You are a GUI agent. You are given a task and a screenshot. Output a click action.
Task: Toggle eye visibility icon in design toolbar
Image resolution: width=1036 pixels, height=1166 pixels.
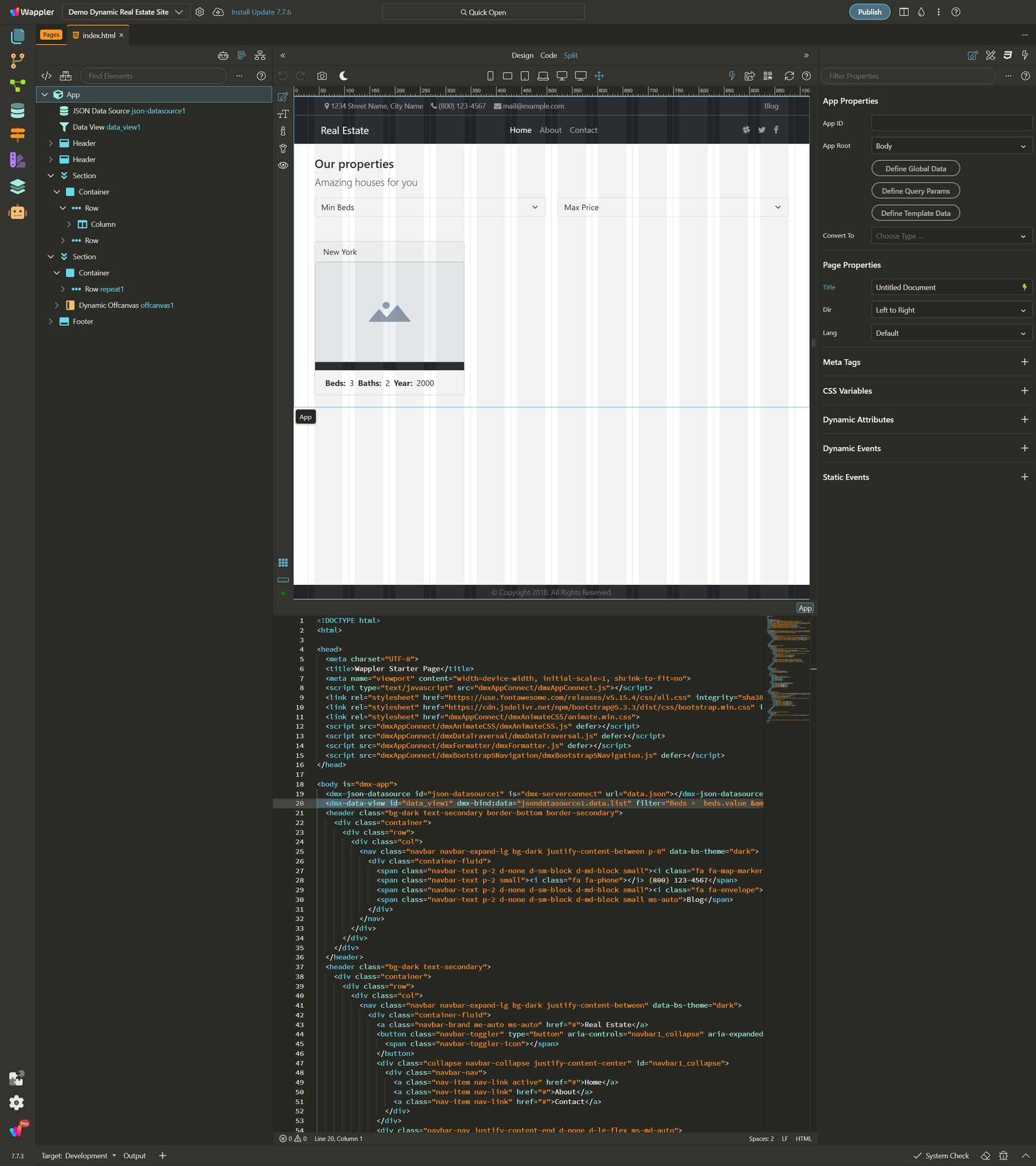coord(283,166)
